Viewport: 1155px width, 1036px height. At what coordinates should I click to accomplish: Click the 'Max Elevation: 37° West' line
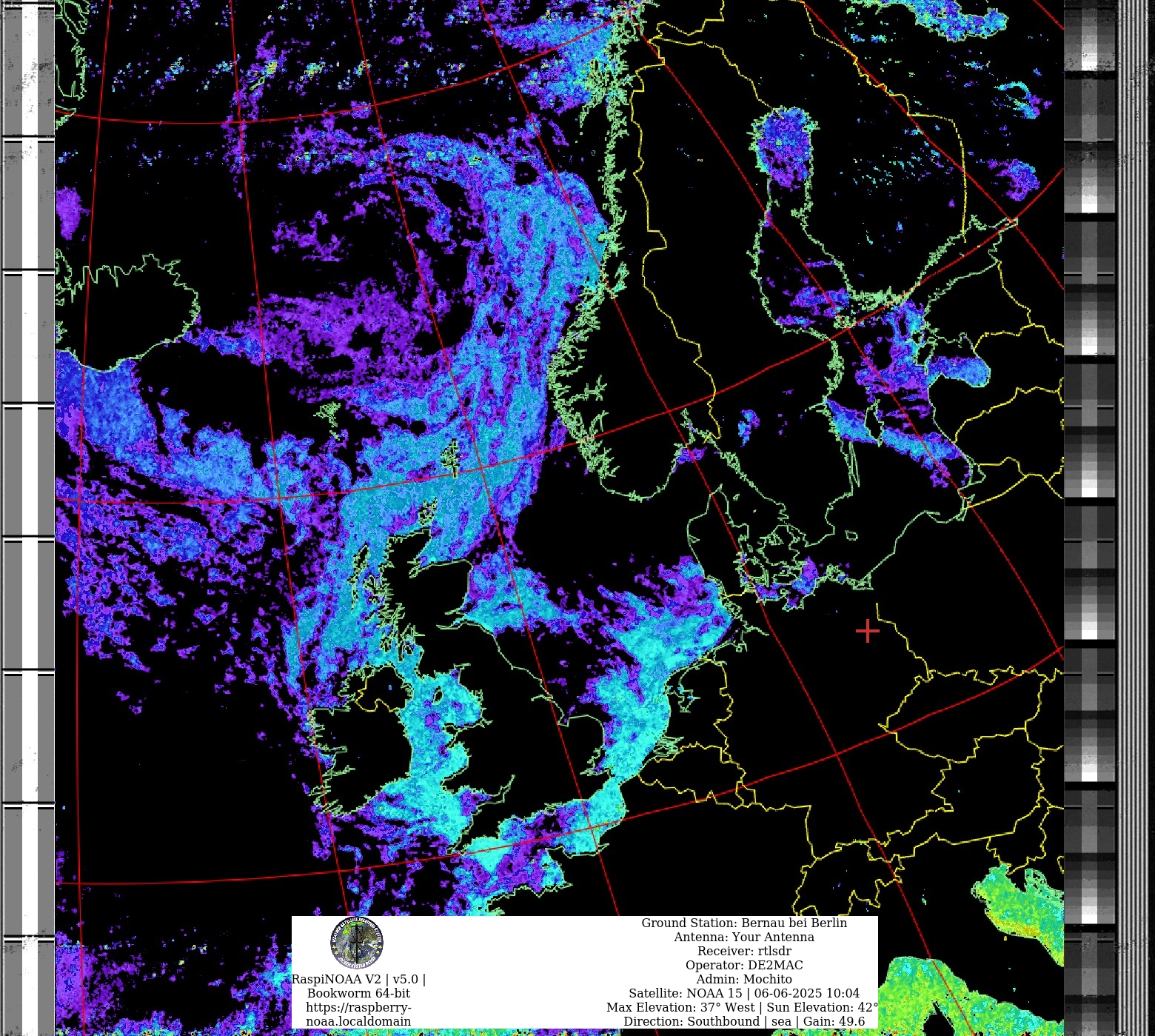(742, 1007)
